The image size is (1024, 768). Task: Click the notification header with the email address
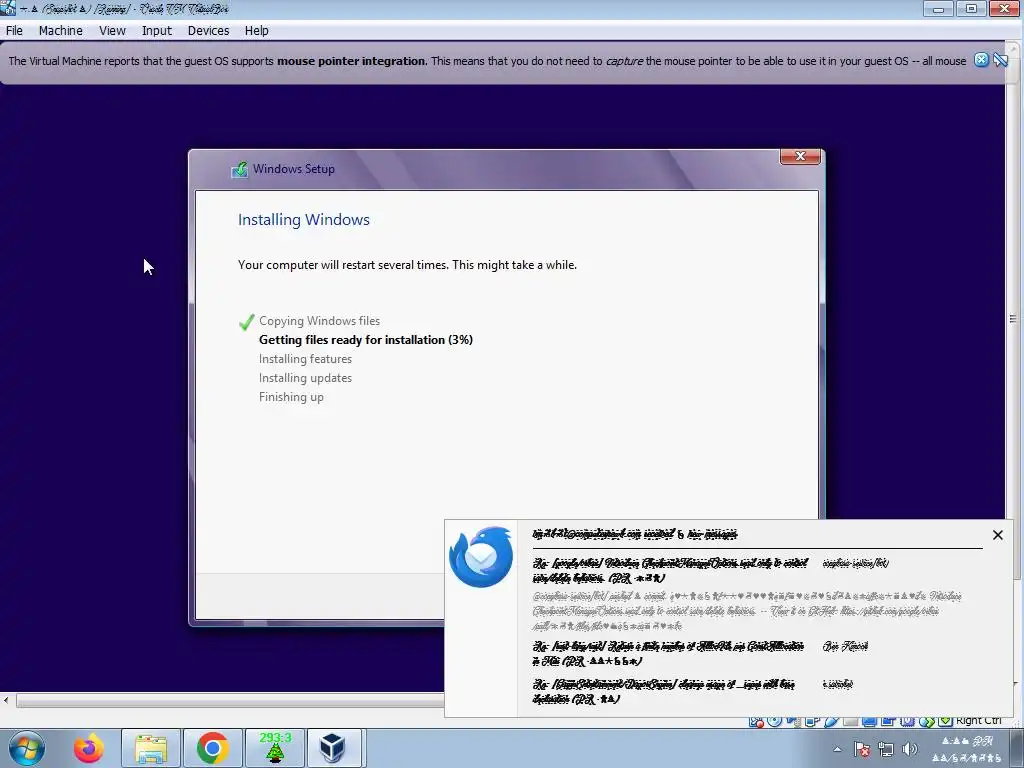pos(635,534)
